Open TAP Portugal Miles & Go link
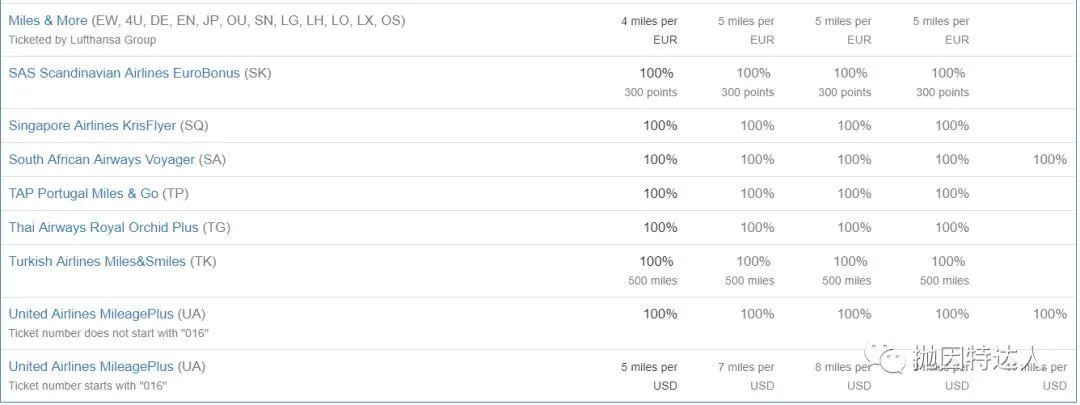Image resolution: width=1080 pixels, height=405 pixels. (83, 194)
